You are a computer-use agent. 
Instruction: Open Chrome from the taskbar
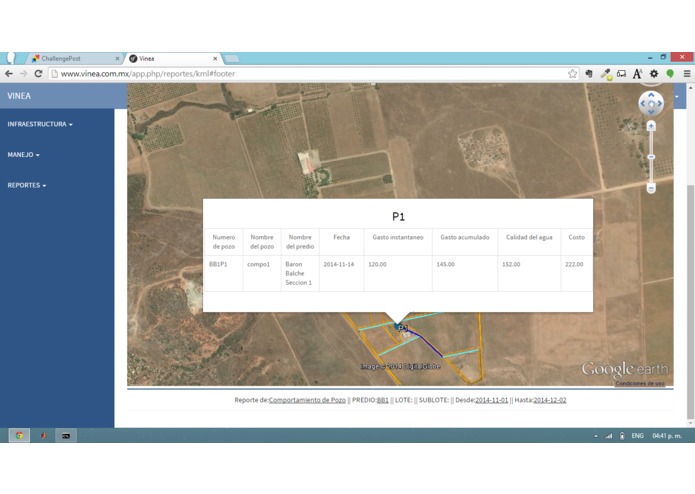coord(19,436)
